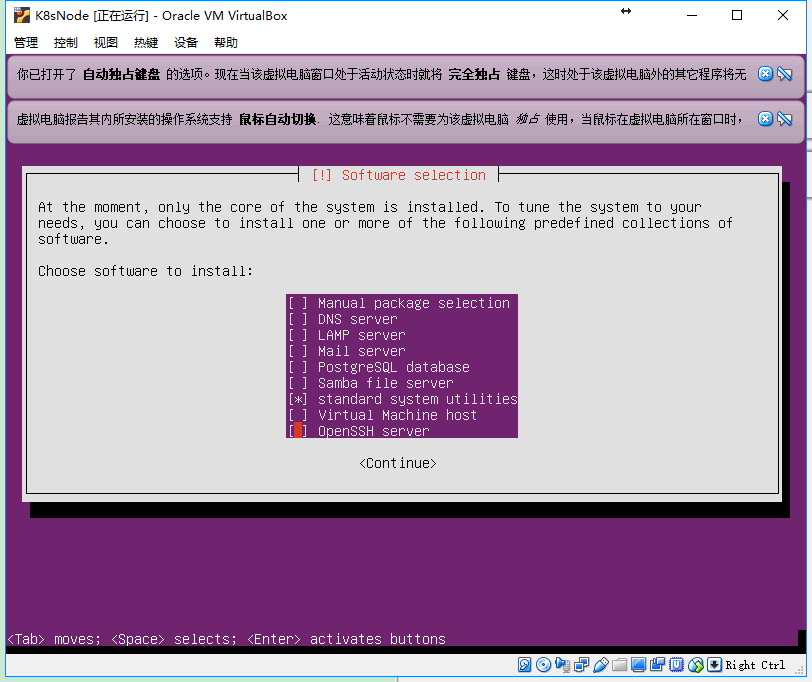Click the resize arrow in the title bar

(x=626, y=11)
